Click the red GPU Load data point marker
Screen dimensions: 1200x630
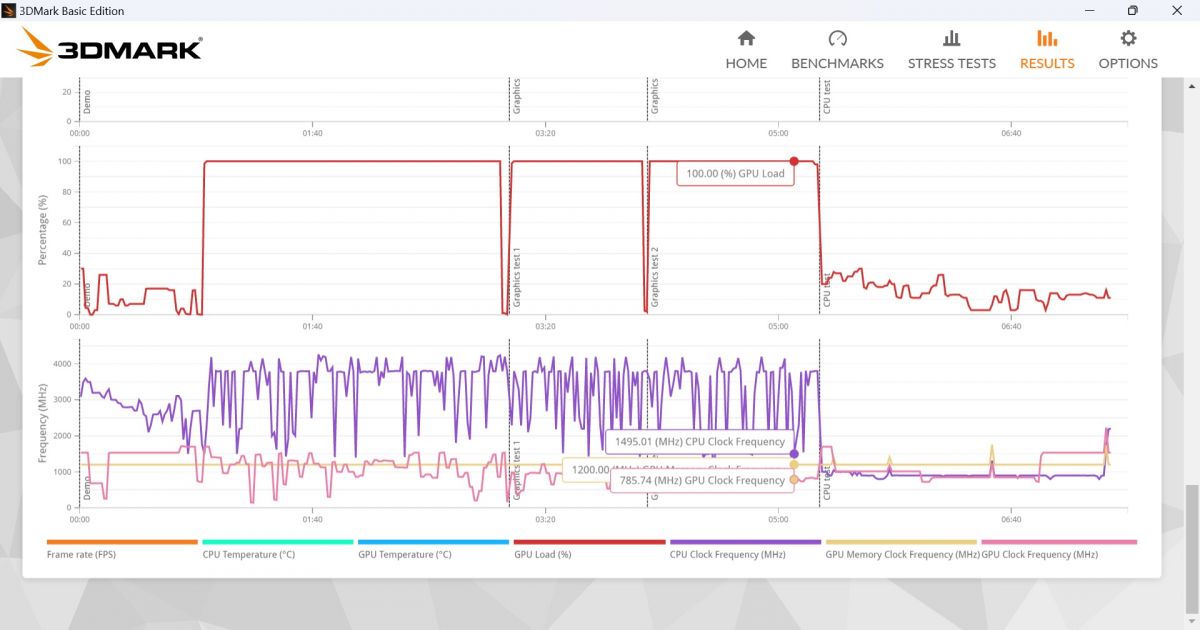[x=794, y=161]
